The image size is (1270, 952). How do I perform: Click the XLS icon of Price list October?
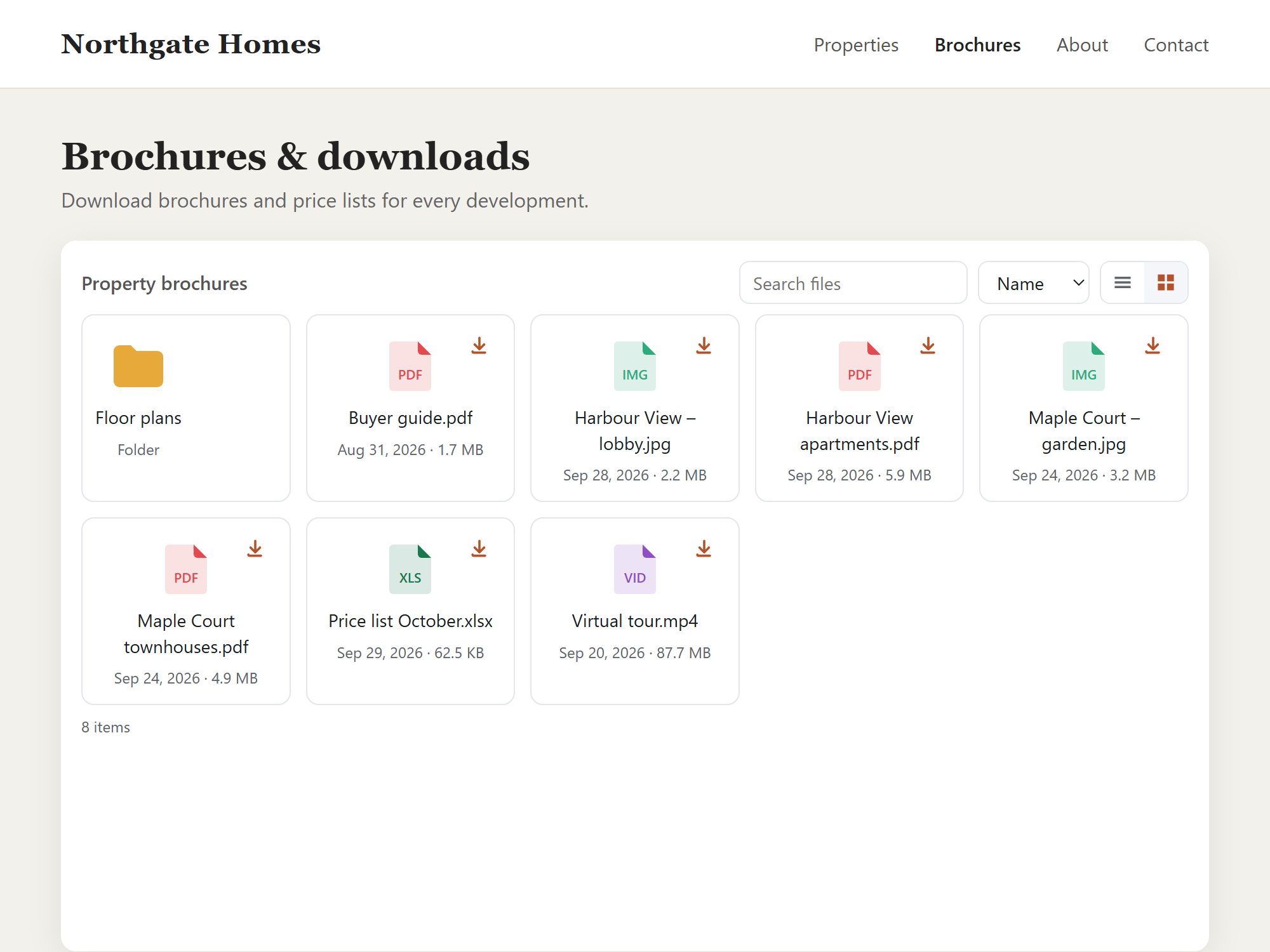click(410, 569)
